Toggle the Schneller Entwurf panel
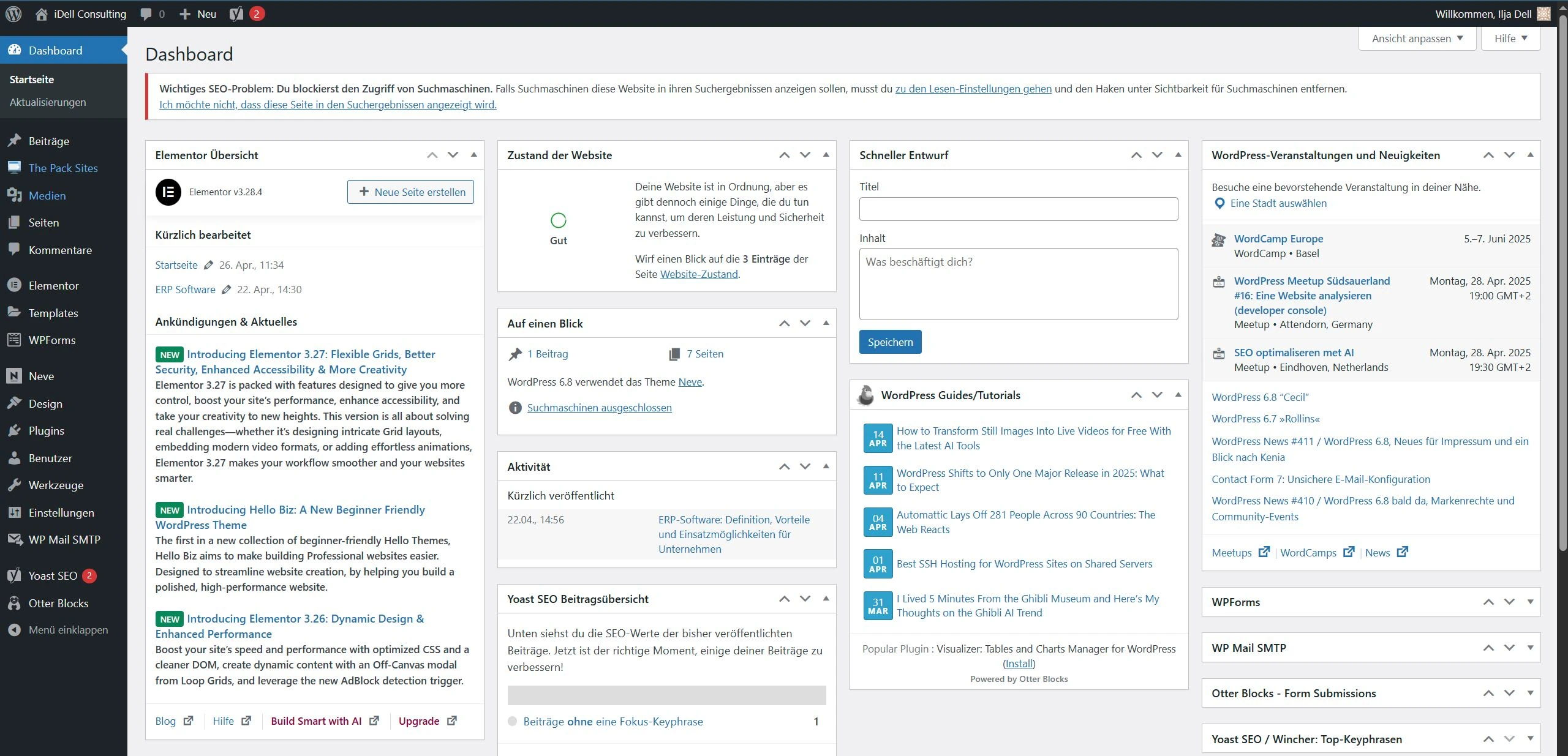The image size is (1568, 756). coord(1178,155)
